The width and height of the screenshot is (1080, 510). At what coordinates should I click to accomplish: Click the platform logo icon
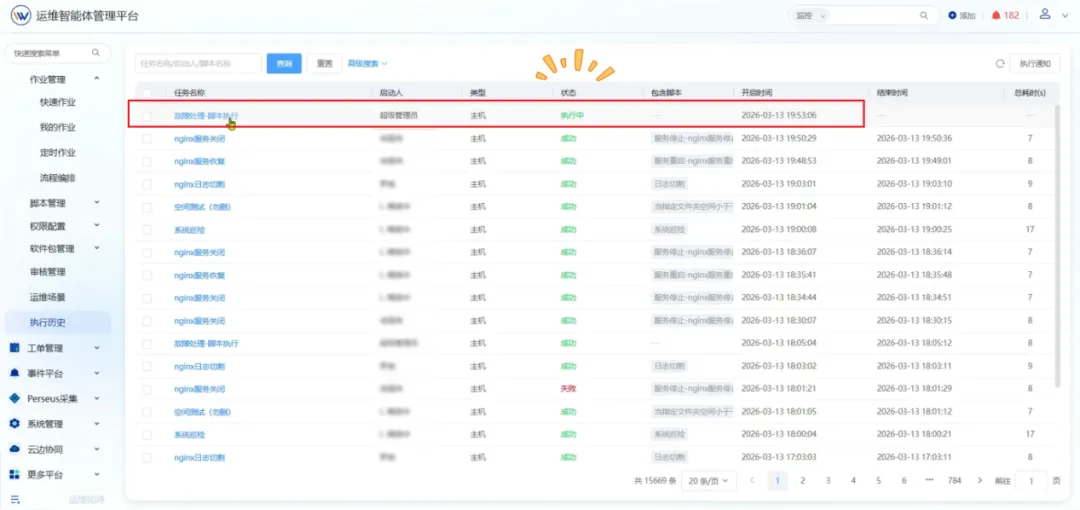(21, 16)
